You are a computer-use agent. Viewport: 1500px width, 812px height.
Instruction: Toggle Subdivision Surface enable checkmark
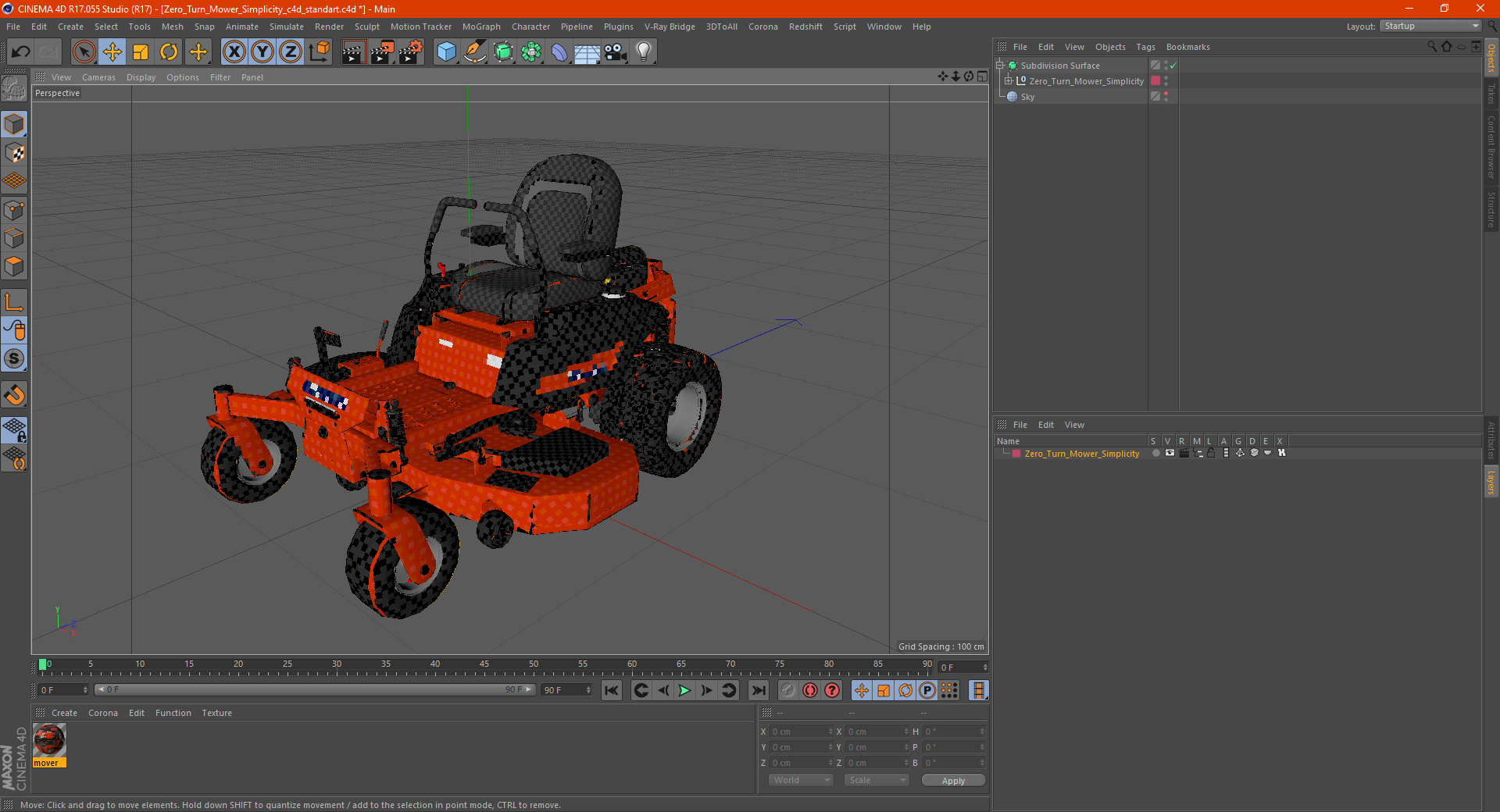1173,66
